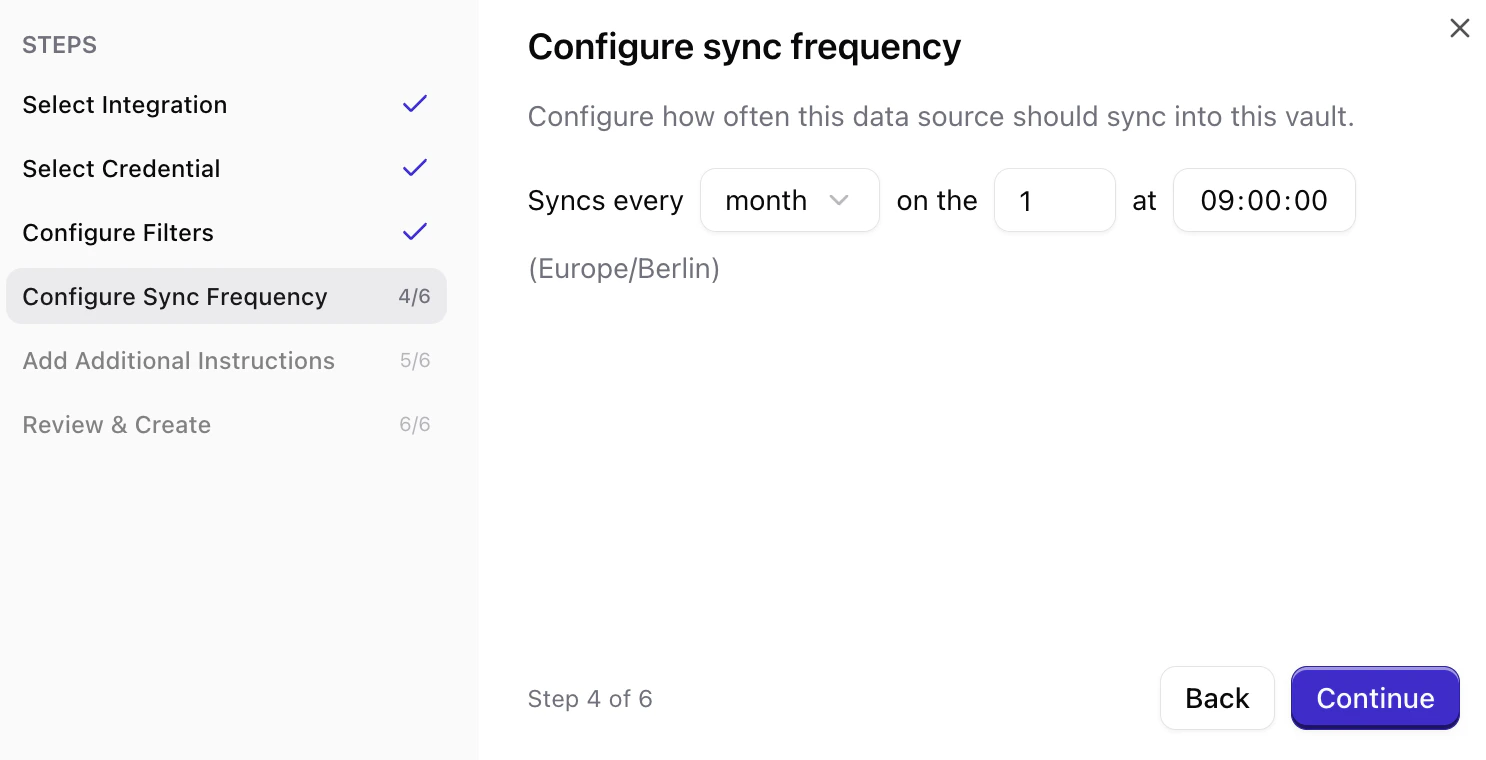
Task: Click the checkmark next to Configure Filters
Action: click(414, 232)
